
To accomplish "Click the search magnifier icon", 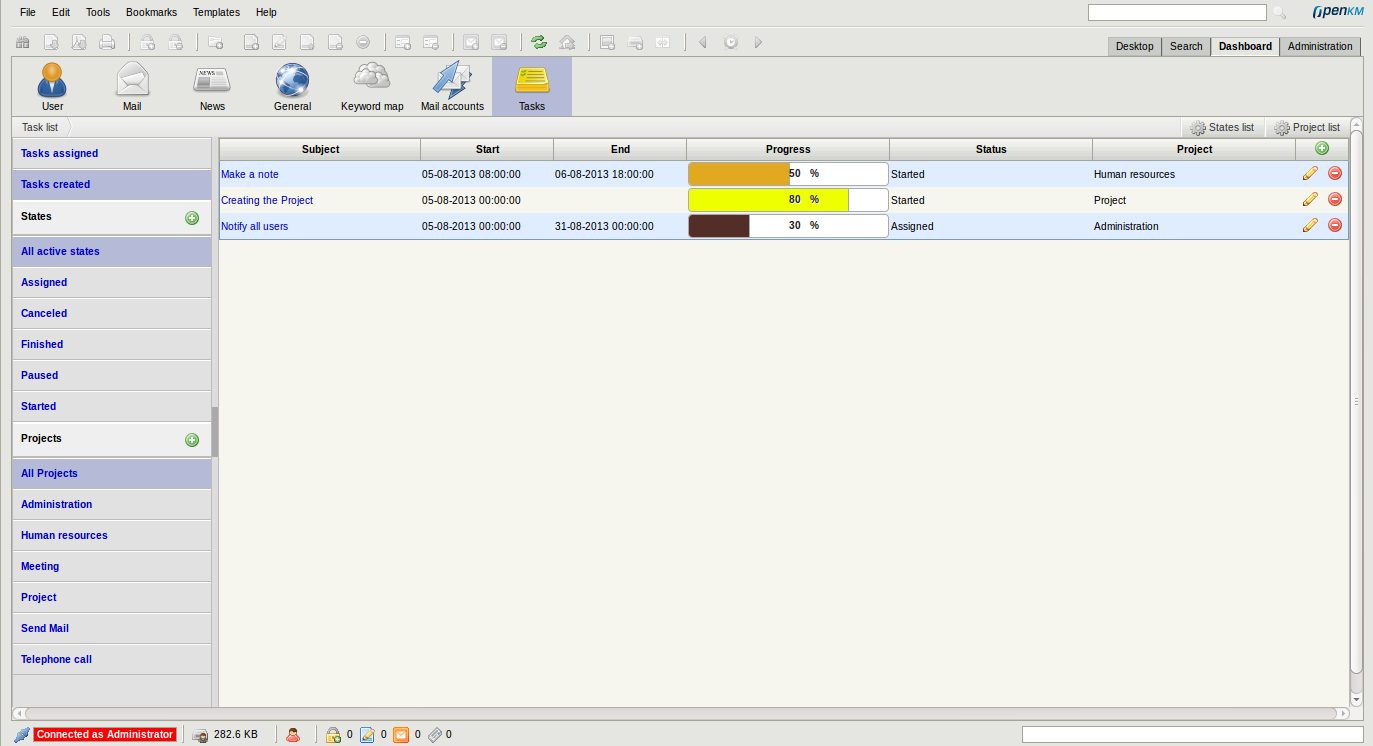I will 1279,13.
